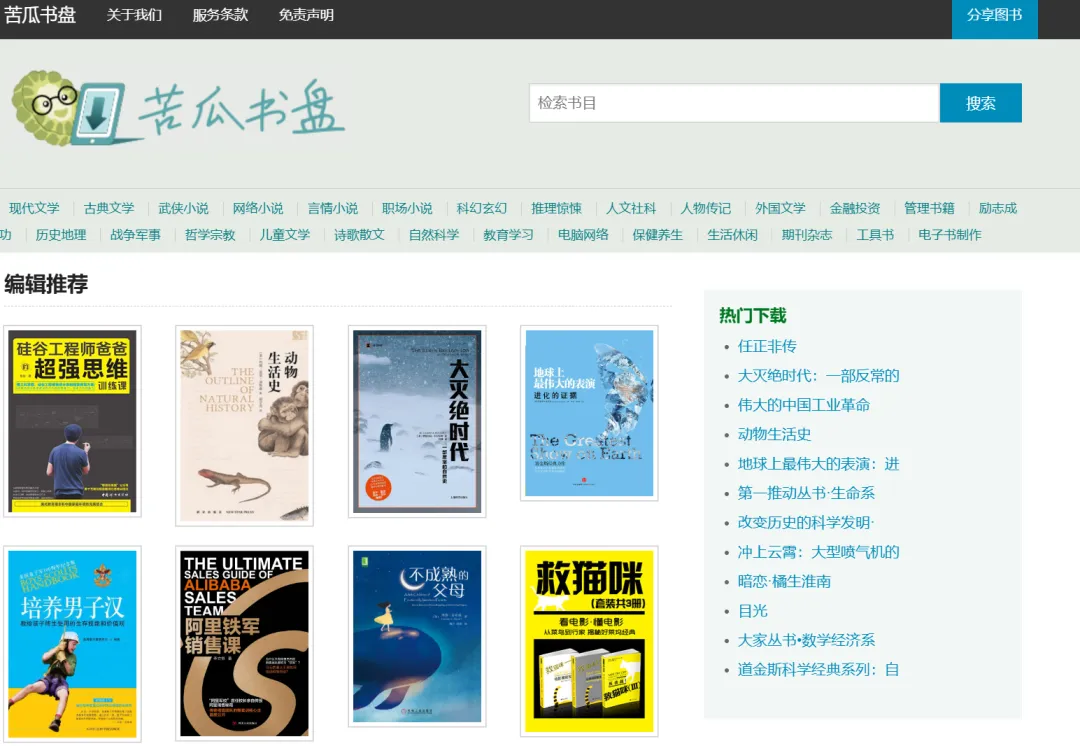1080x746 pixels.
Task: Select the 保健养生 category
Action: (x=658, y=235)
